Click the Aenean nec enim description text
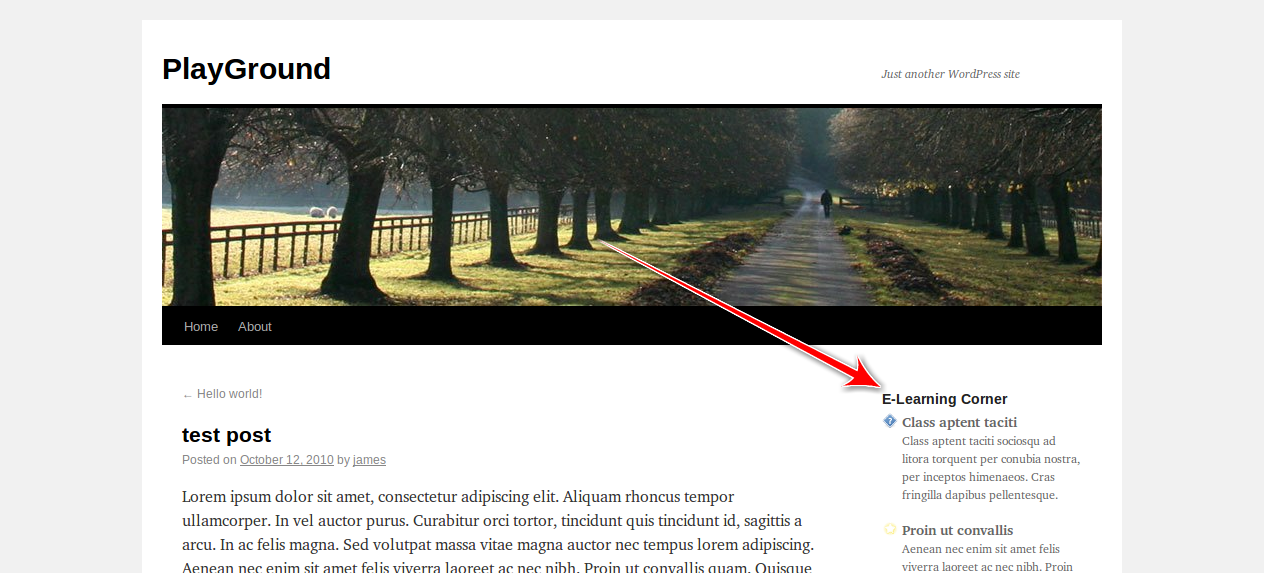Screen dimensions: 1264x573 pyautogui.click(x=987, y=558)
